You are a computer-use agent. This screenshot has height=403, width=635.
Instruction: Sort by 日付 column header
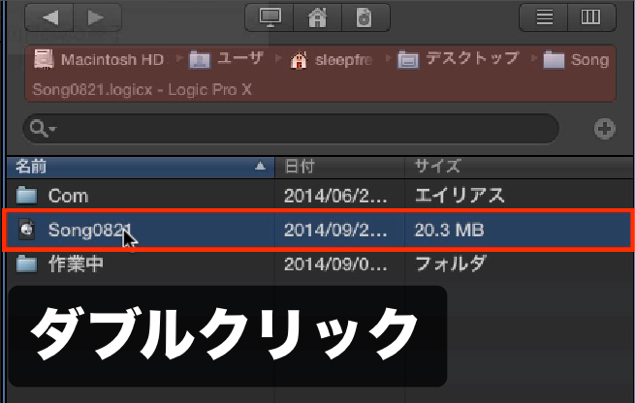[x=339, y=166]
